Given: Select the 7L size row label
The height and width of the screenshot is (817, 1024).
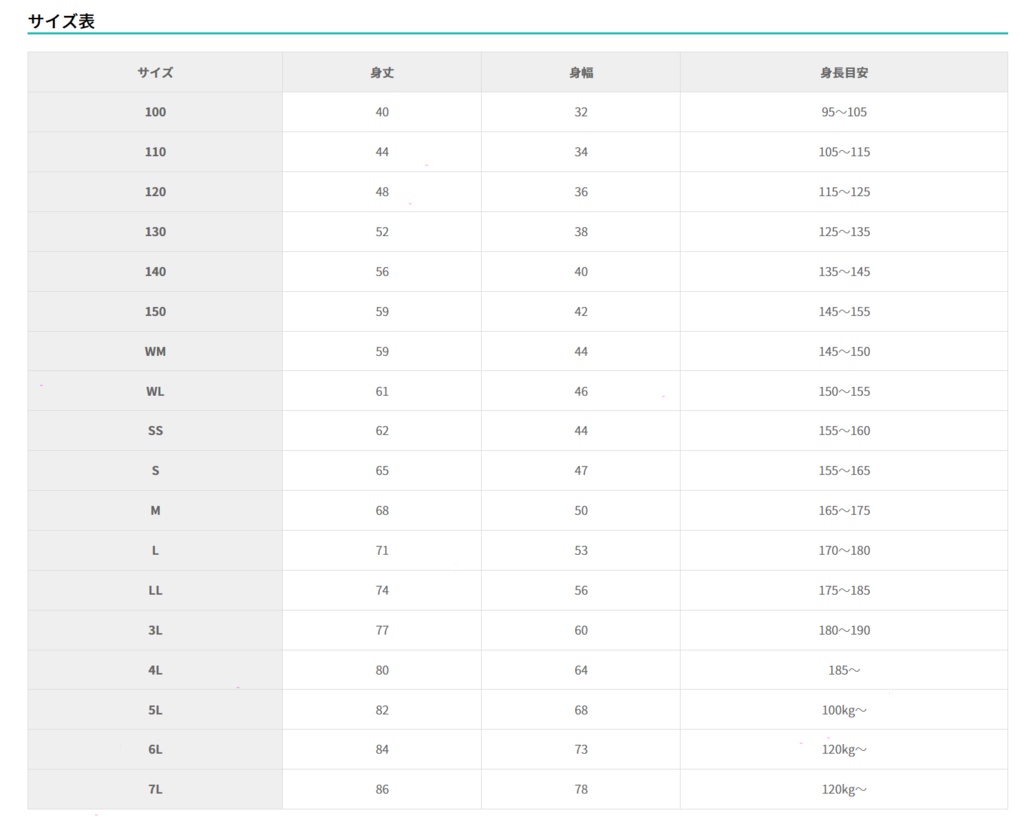Looking at the screenshot, I should click(x=155, y=790).
